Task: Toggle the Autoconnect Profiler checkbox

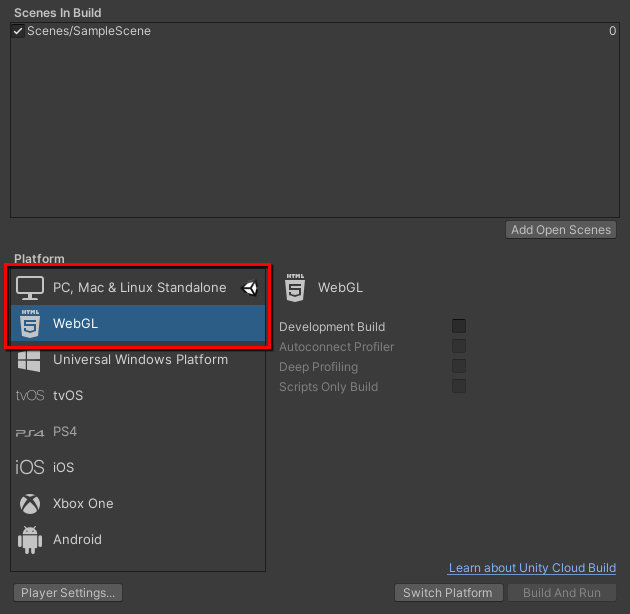Action: pos(459,346)
